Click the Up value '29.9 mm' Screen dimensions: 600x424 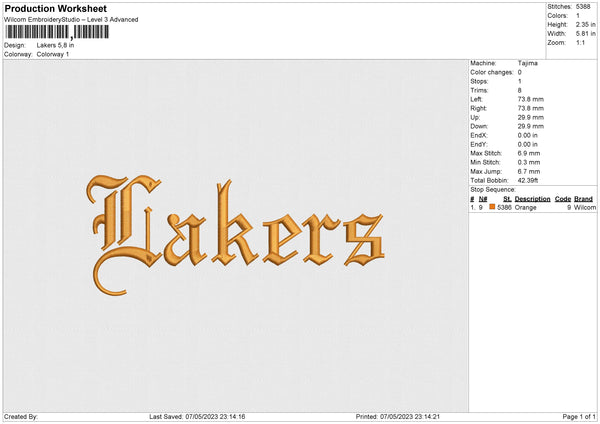coord(530,117)
